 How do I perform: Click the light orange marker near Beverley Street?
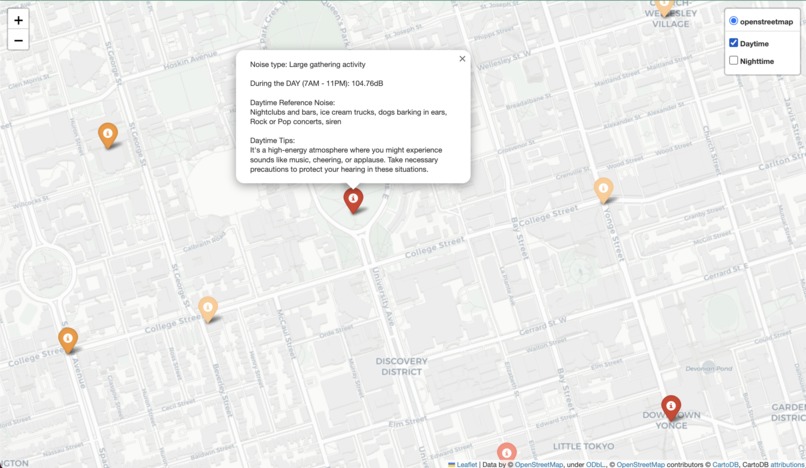208,309
